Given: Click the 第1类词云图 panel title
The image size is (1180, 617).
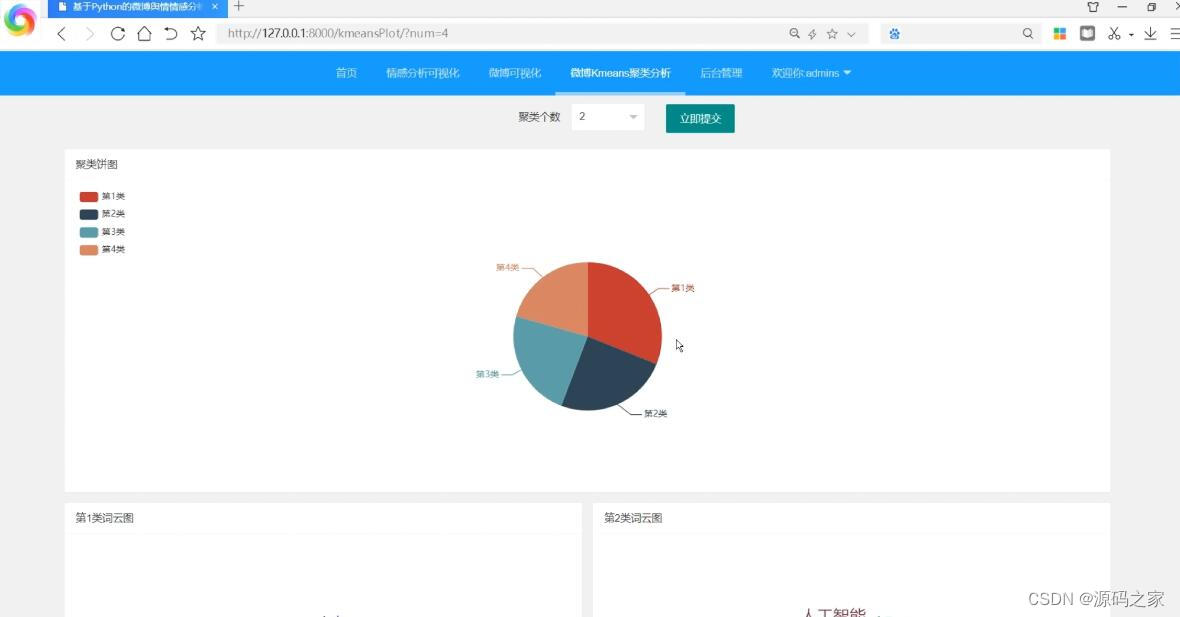Looking at the screenshot, I should pyautogui.click(x=105, y=518).
